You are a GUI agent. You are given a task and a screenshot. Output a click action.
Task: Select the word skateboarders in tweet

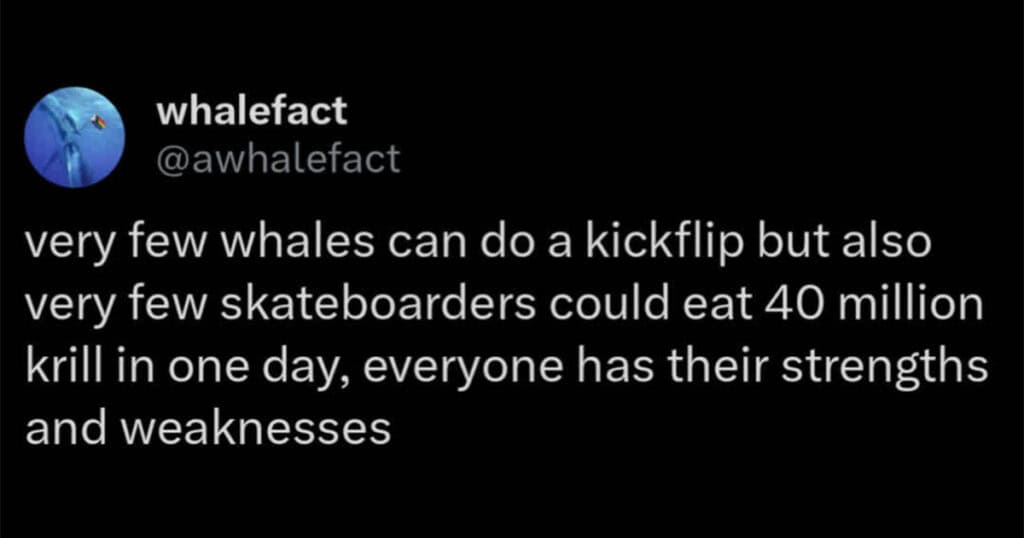pyautogui.click(x=379, y=305)
